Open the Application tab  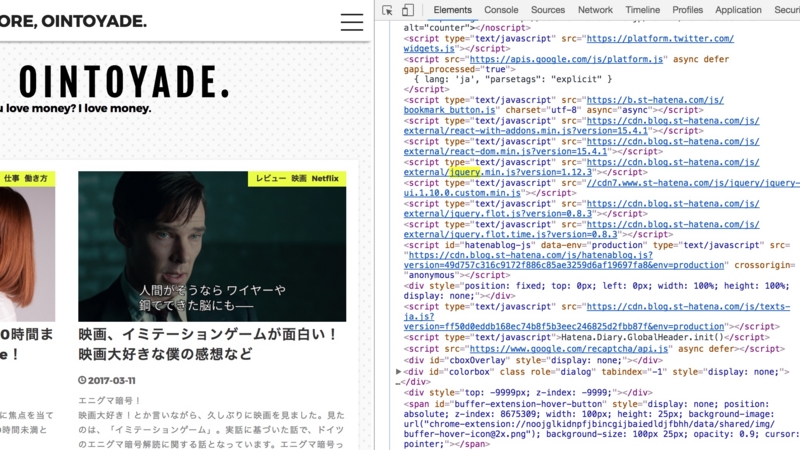pyautogui.click(x=738, y=10)
